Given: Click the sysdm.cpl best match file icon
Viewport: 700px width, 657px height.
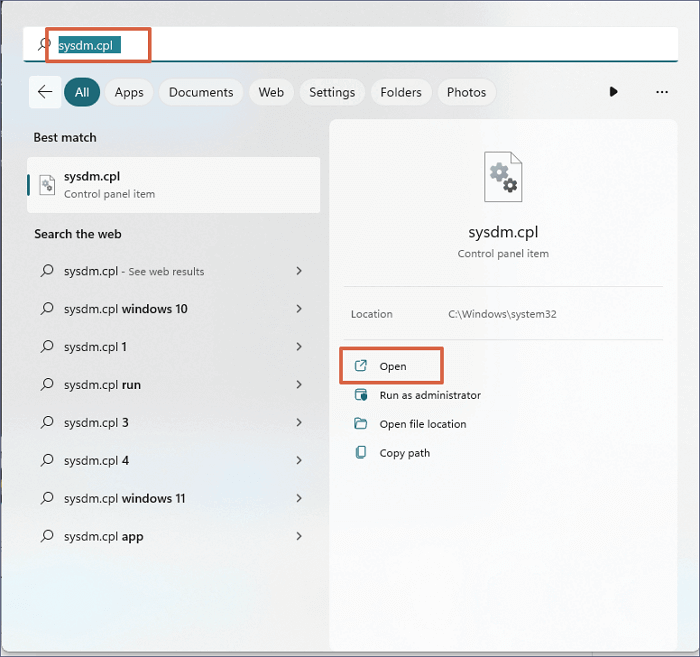Looking at the screenshot, I should pyautogui.click(x=47, y=185).
